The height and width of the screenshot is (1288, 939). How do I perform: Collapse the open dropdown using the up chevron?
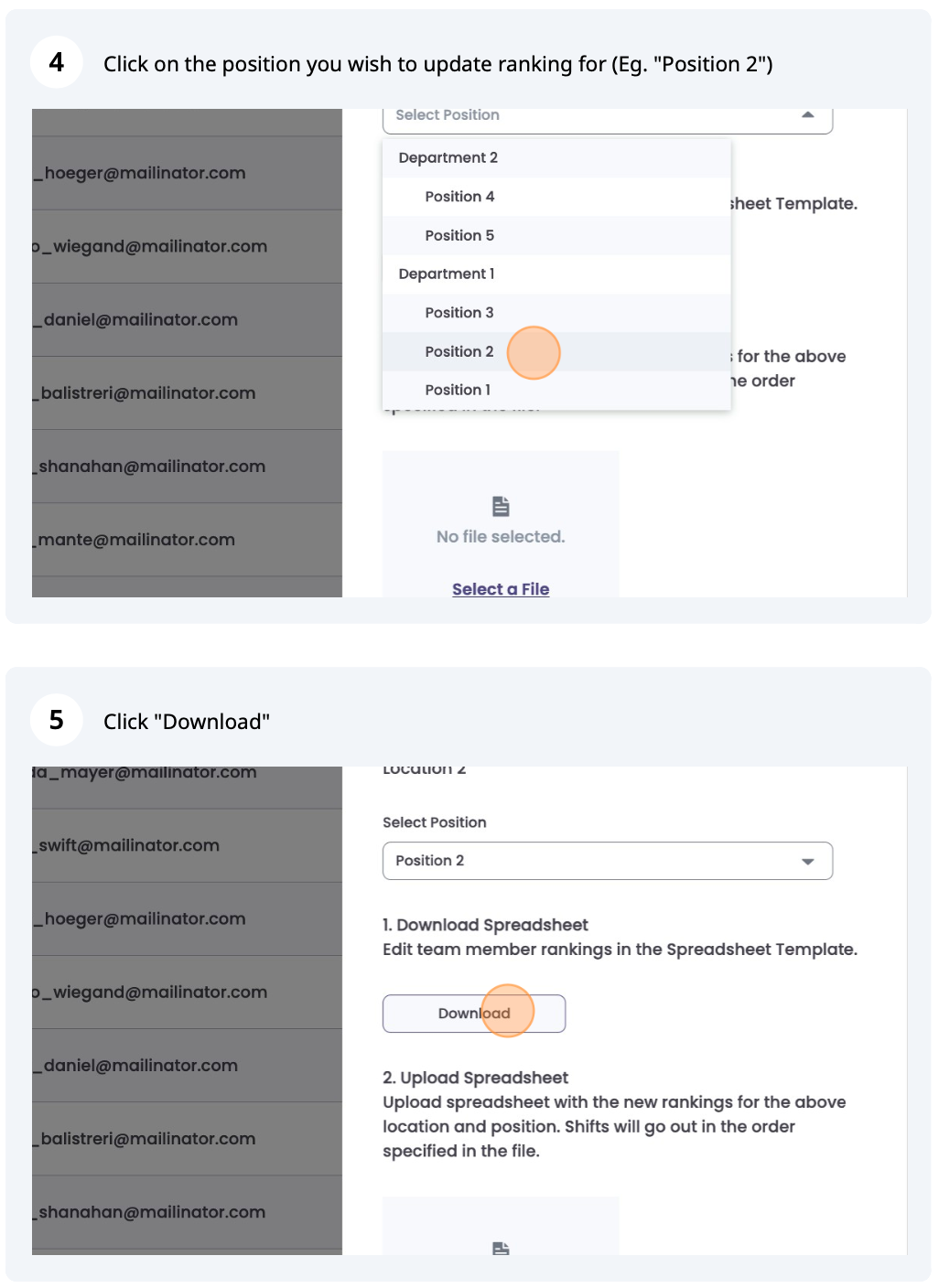click(807, 116)
